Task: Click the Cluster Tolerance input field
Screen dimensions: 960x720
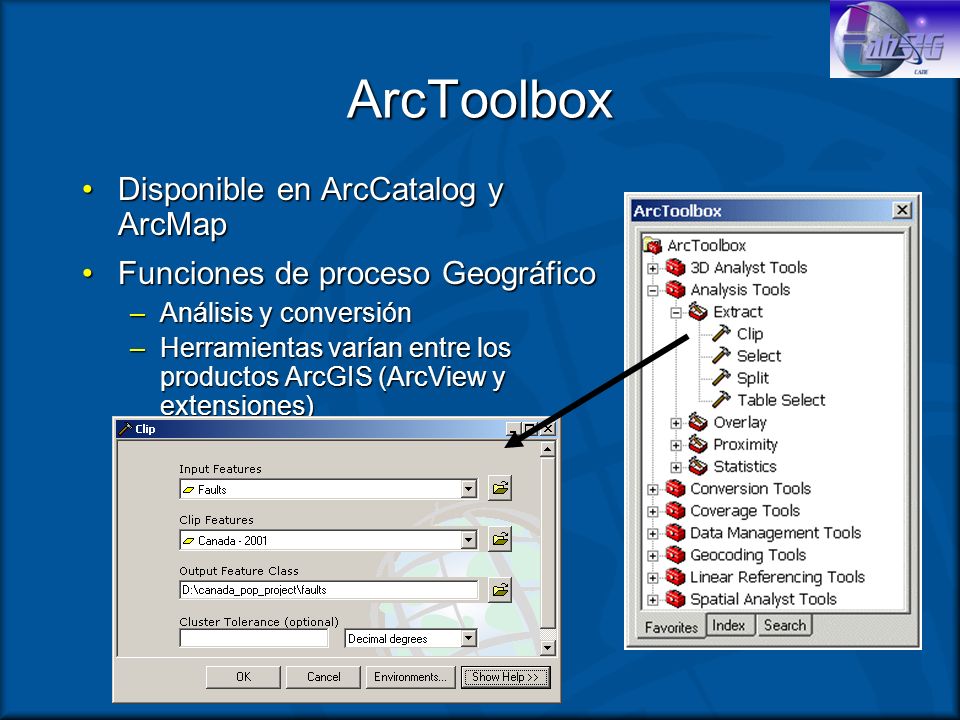Action: pos(254,638)
